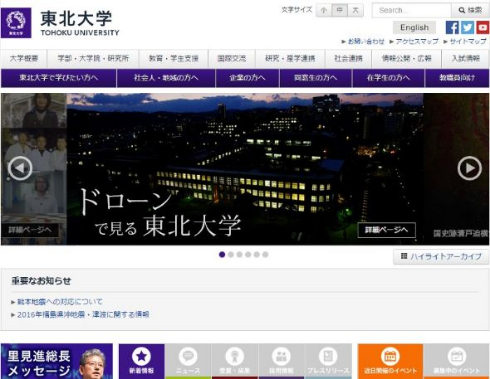Open the 里見進総長メッセージ banner
This screenshot has width=490, height=379.
coord(57,361)
